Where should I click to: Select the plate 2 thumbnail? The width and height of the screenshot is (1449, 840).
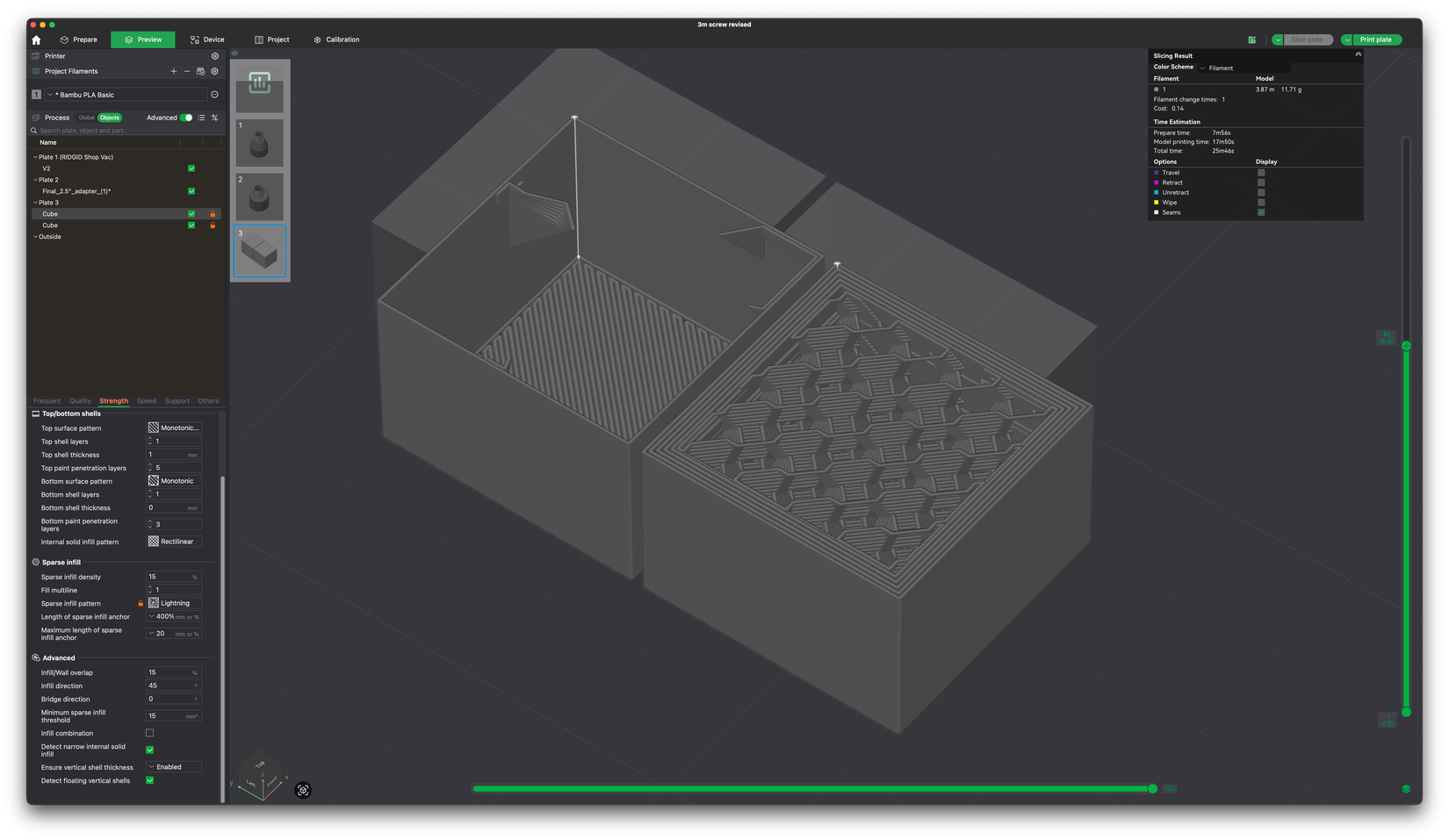pos(259,197)
